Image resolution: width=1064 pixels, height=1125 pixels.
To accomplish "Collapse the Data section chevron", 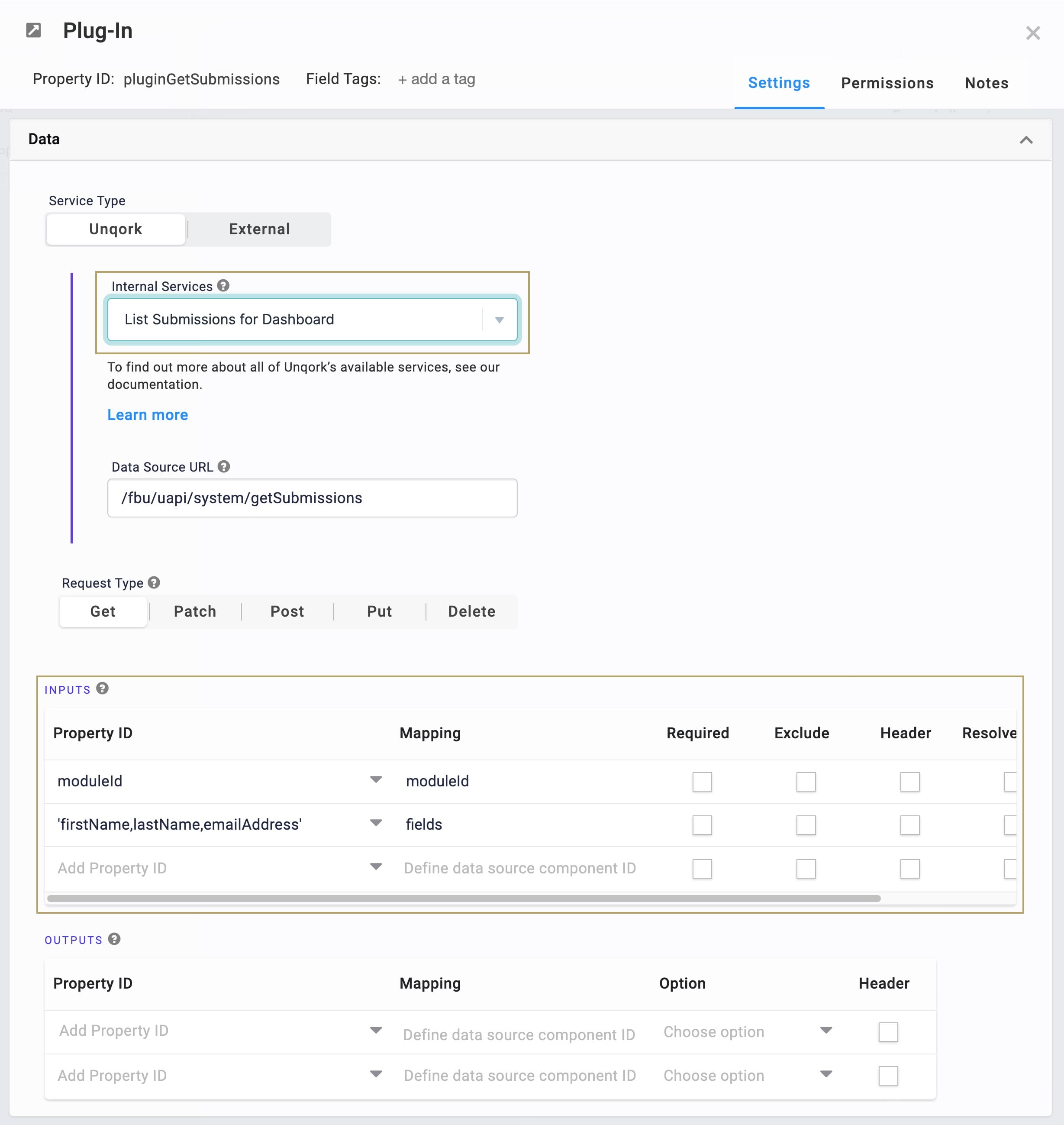I will pos(1026,140).
